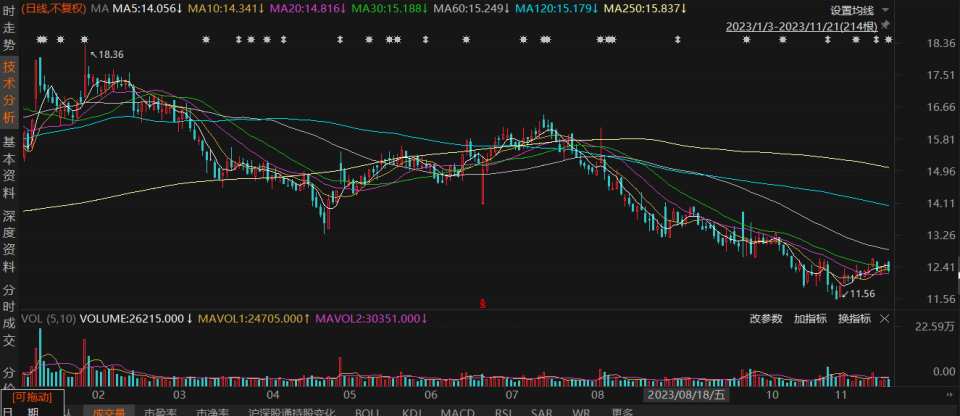Click the red S marker under the chart
Image resolution: width=960 pixels, height=416 pixels.
pyautogui.click(x=482, y=303)
